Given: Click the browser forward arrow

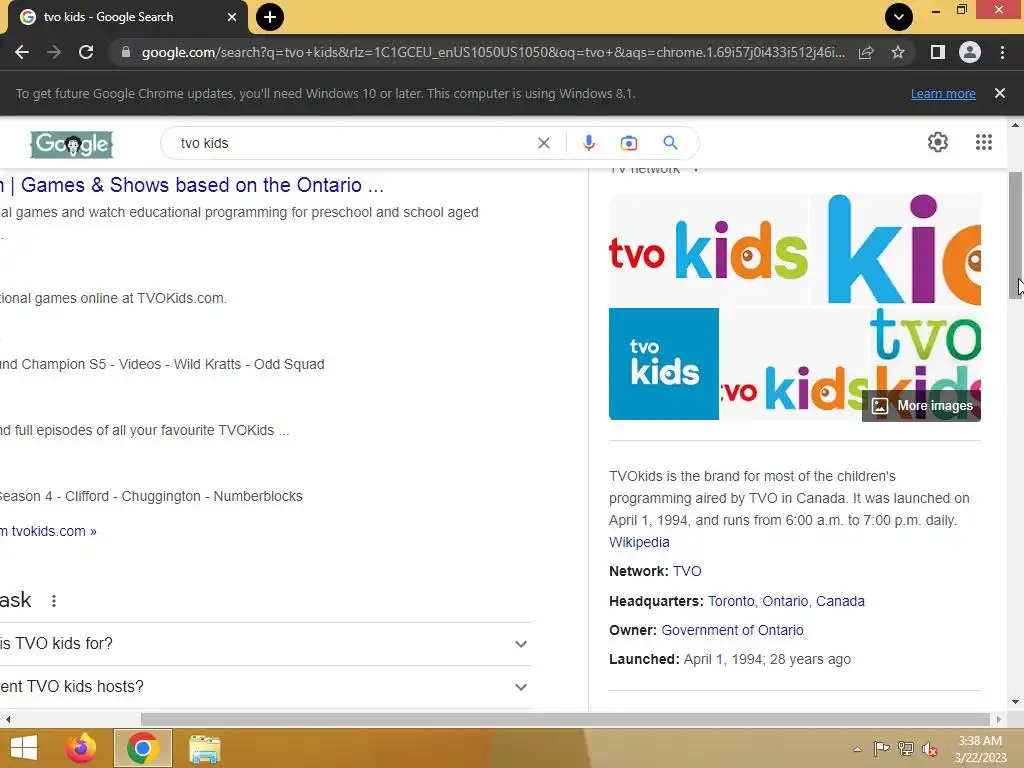Looking at the screenshot, I should point(54,52).
